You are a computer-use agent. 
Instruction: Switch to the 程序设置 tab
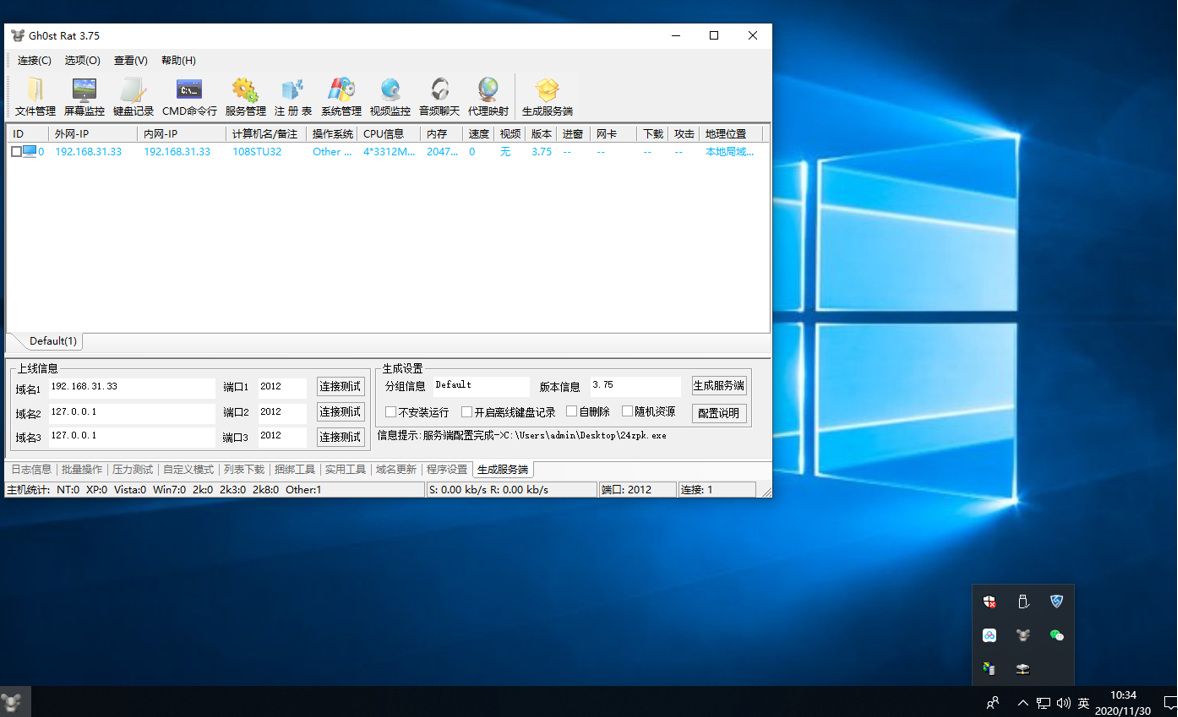447,470
